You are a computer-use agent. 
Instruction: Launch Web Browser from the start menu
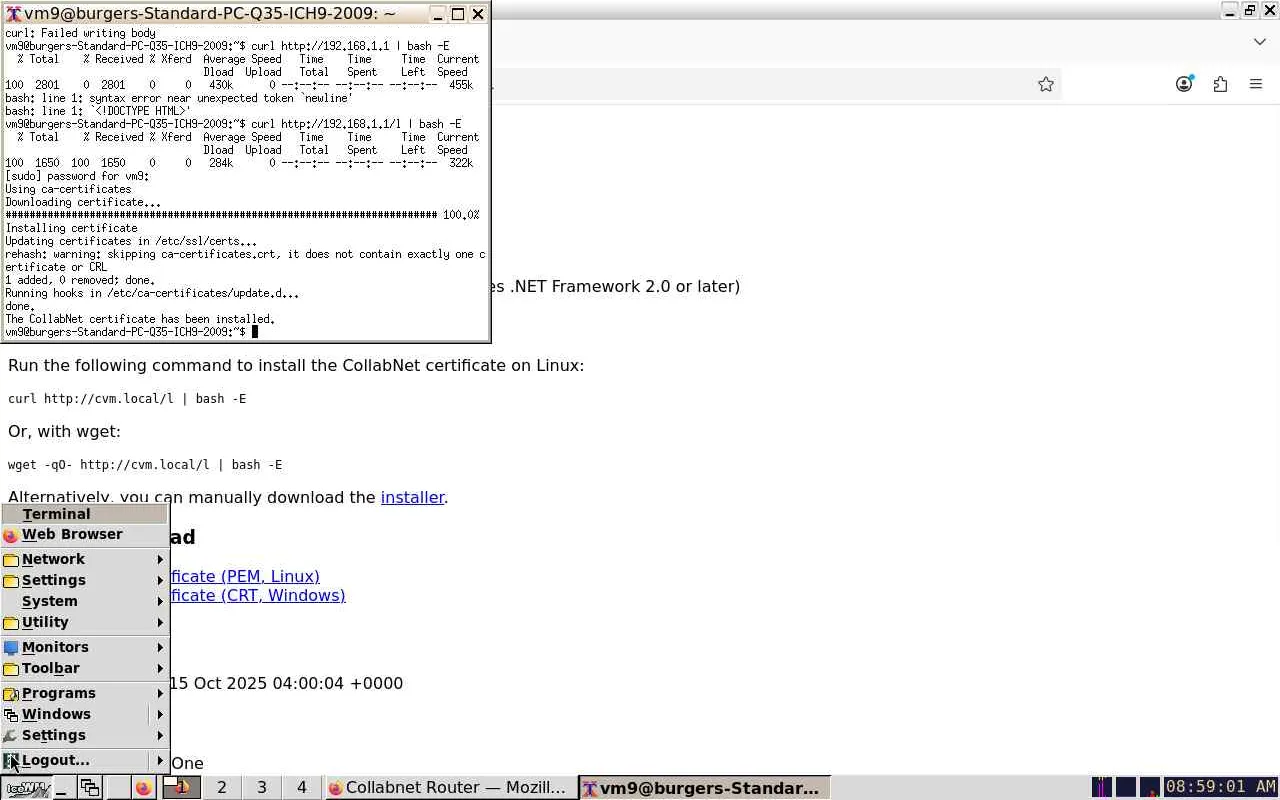(85, 534)
